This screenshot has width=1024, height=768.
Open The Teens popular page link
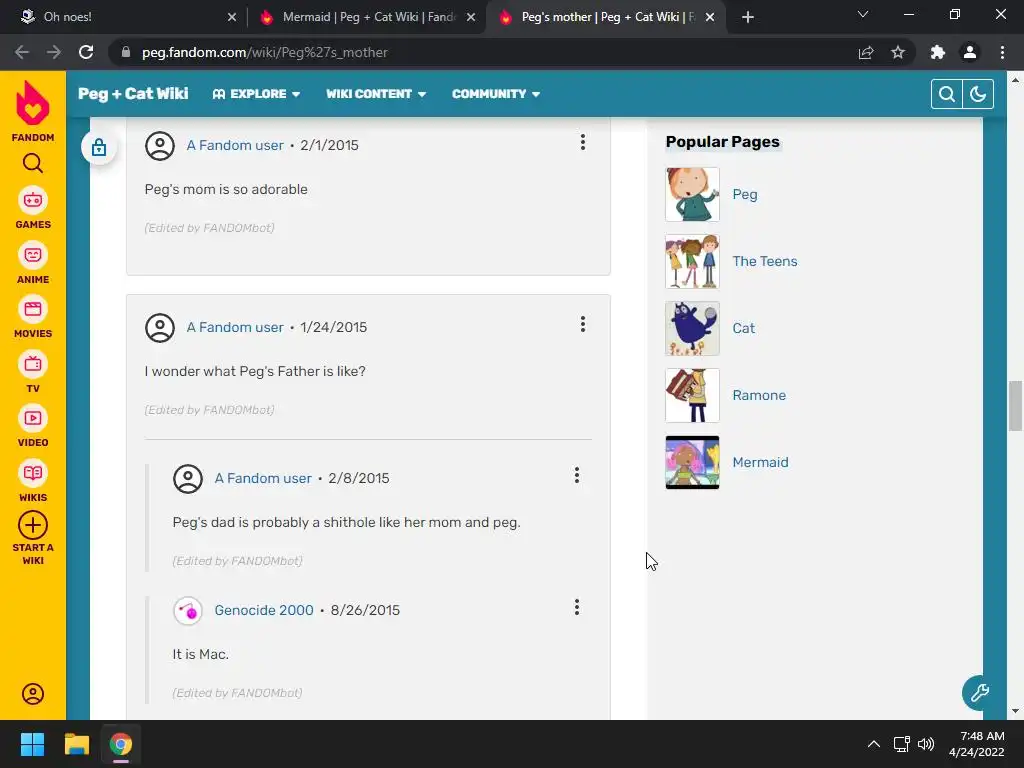(765, 261)
